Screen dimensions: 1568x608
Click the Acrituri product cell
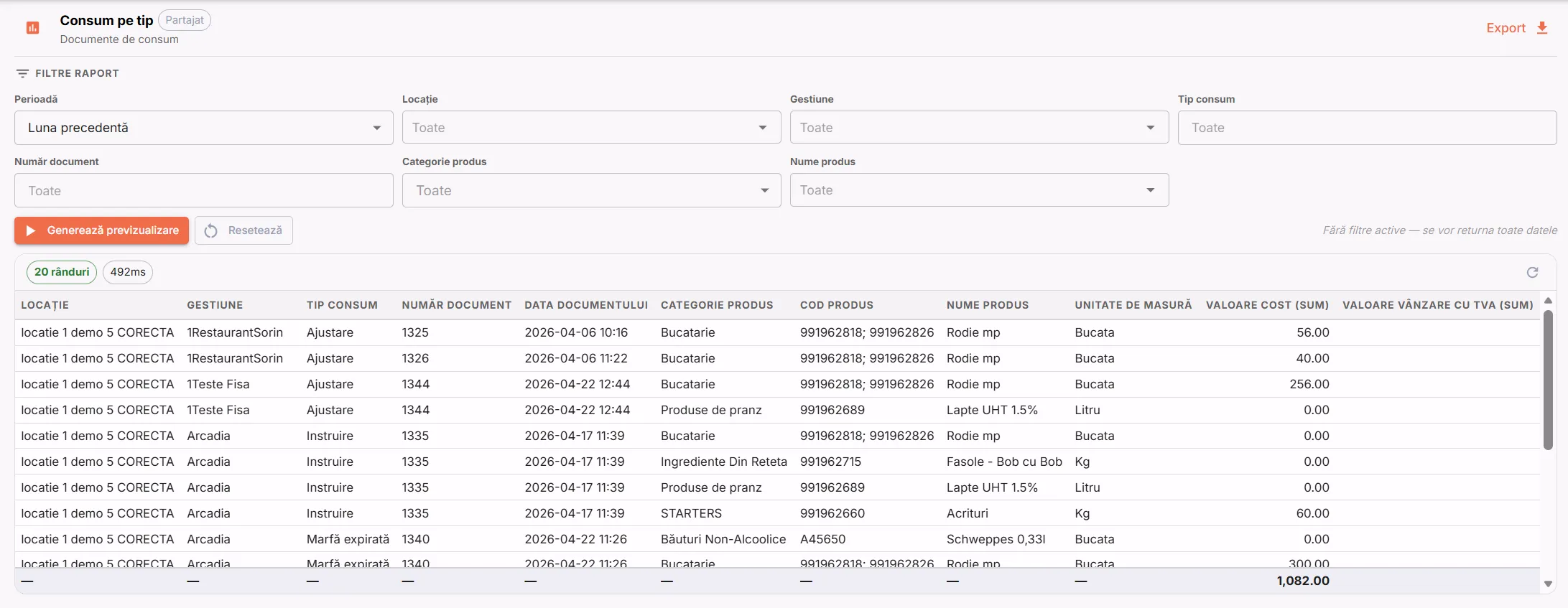click(x=968, y=513)
